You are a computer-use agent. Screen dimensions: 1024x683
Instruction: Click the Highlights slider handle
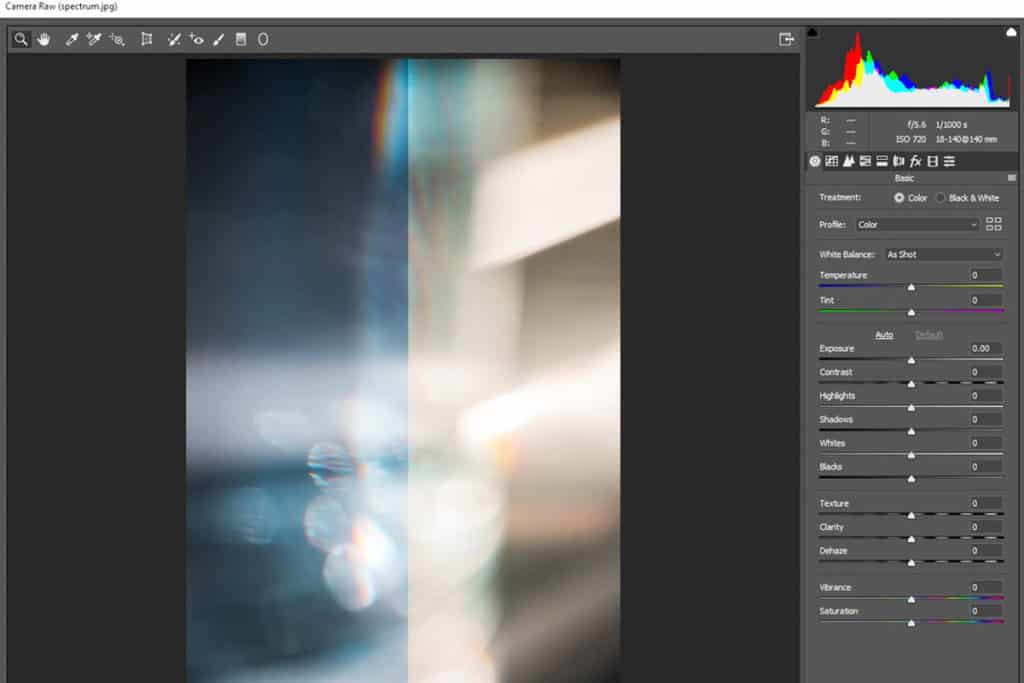click(912, 407)
